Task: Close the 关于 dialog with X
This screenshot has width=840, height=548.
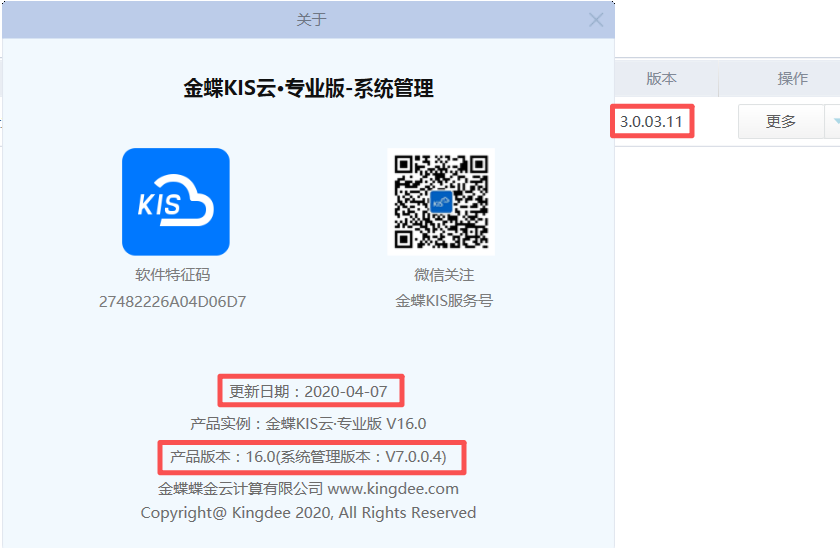Action: coord(596,20)
